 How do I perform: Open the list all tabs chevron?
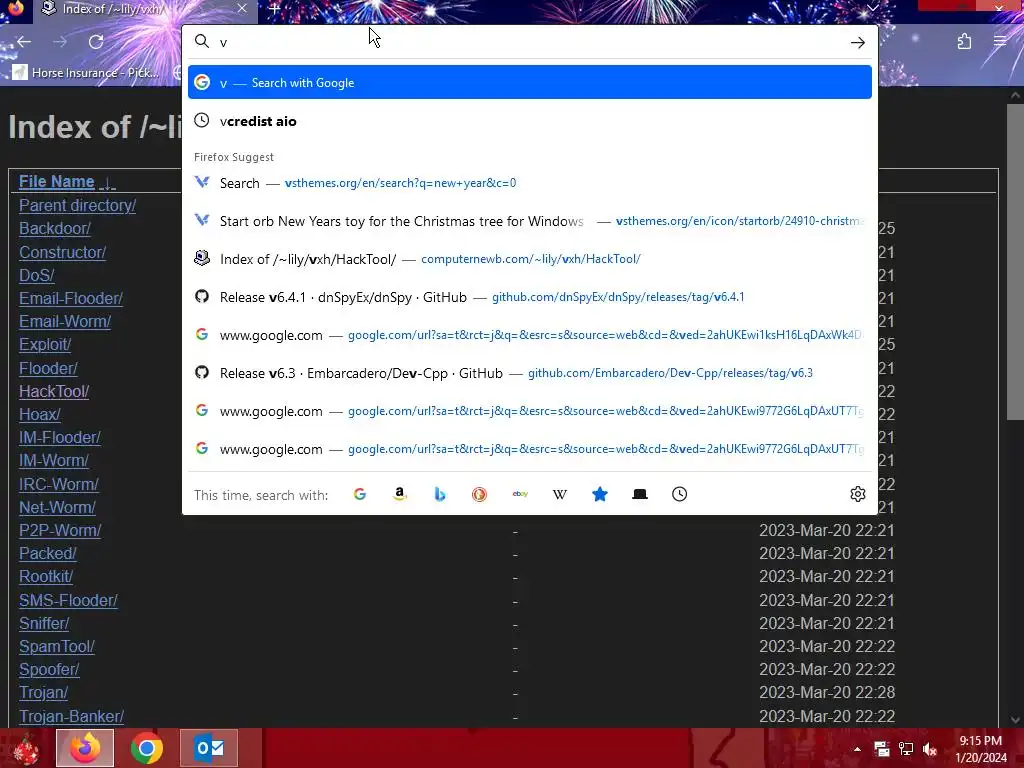[x=872, y=8]
